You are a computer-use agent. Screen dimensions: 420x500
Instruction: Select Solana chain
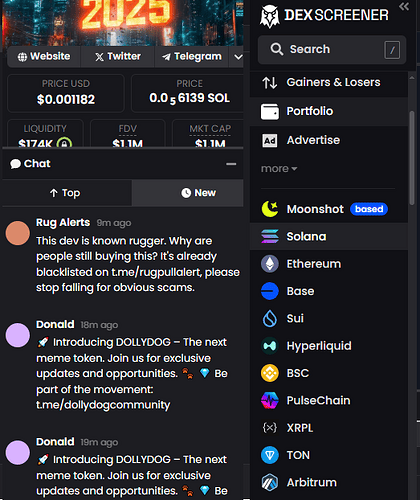[329, 236]
